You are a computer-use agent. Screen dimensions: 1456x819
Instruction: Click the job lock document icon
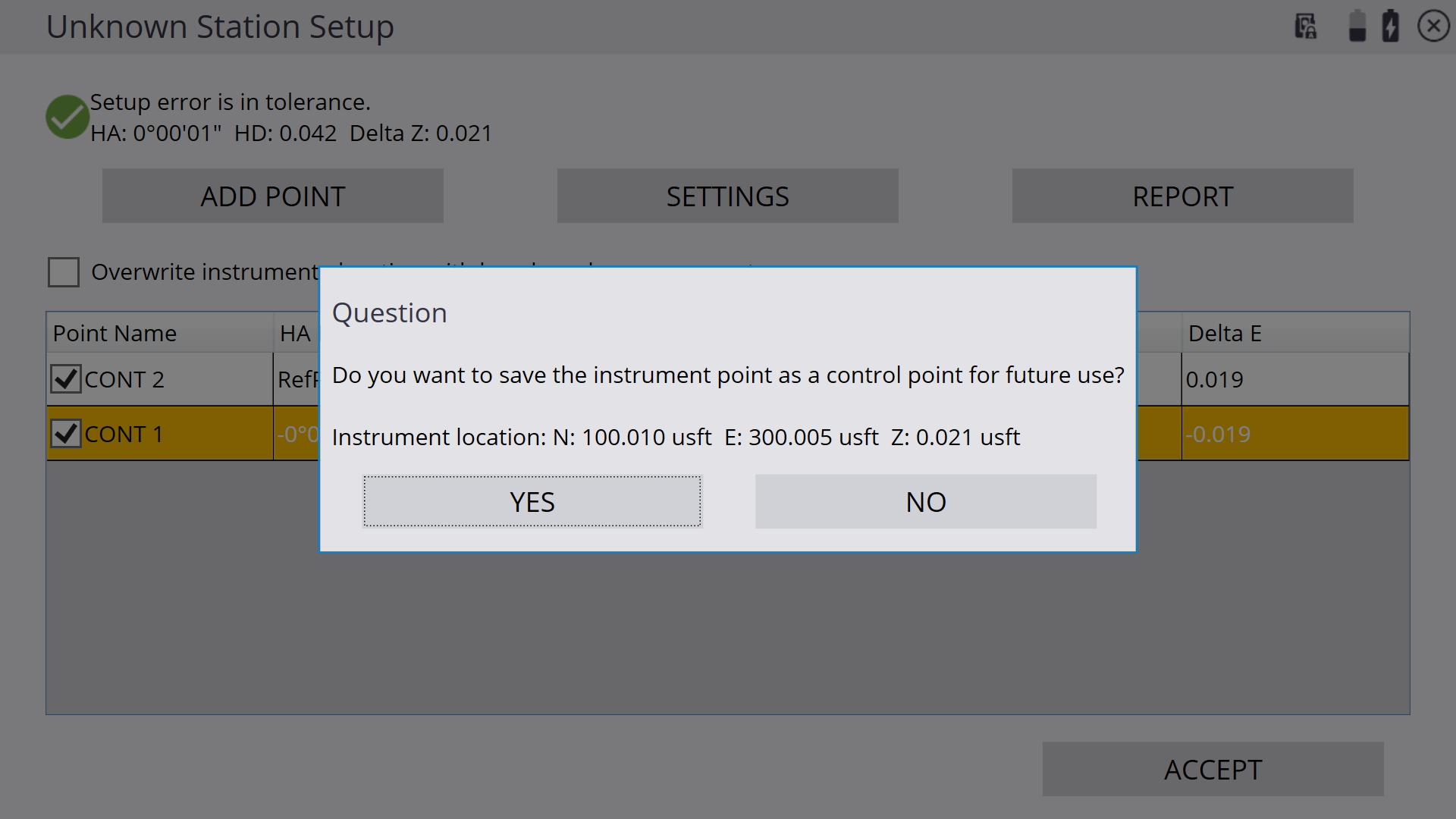click(1305, 27)
